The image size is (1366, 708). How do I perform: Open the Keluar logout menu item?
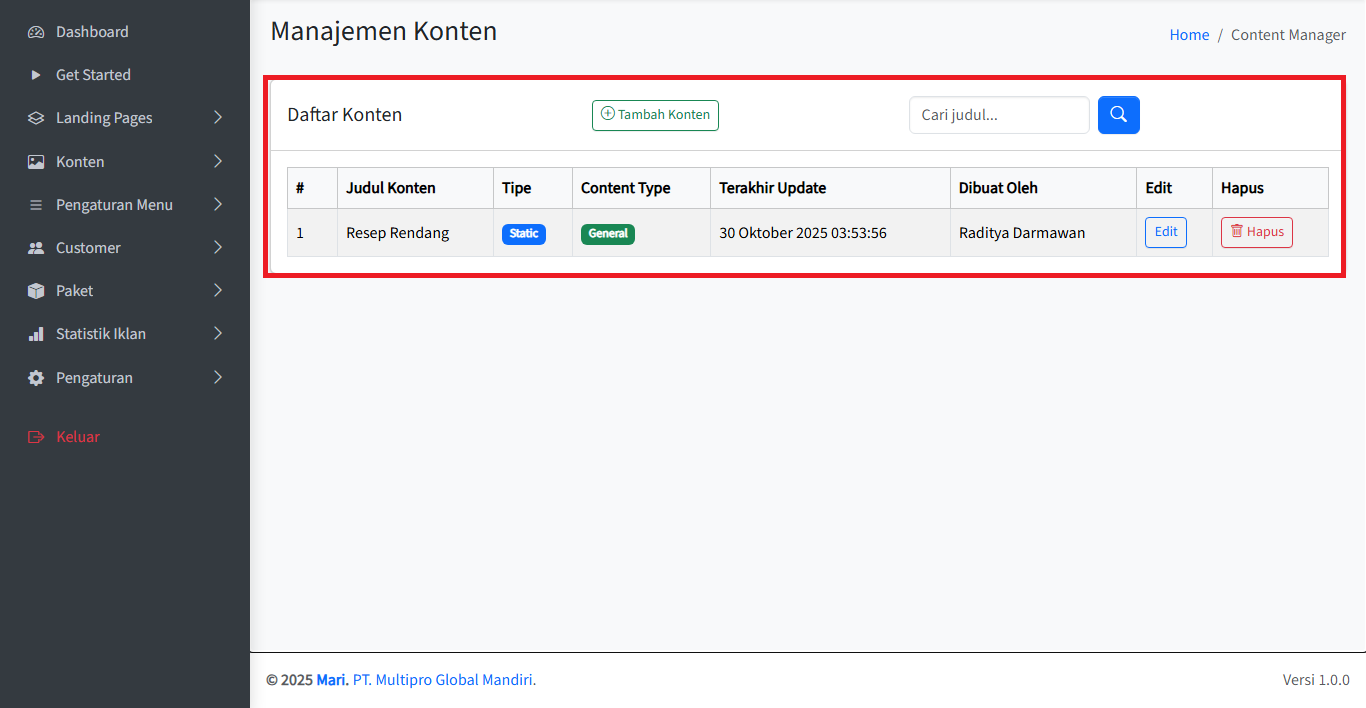77,437
